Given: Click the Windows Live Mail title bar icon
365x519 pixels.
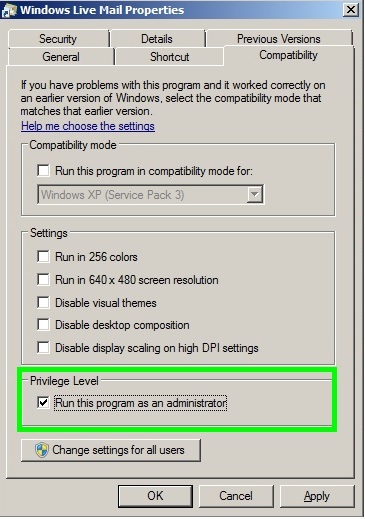Looking at the screenshot, I should click(x=9, y=10).
